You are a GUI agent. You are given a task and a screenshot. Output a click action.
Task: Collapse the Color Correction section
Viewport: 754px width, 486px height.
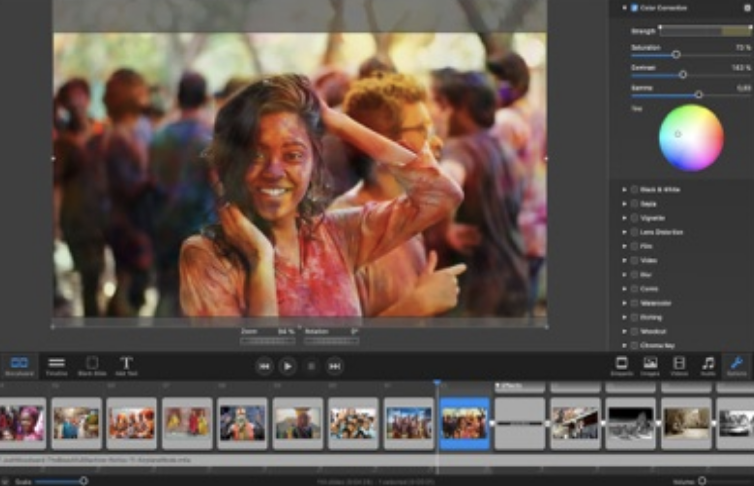(x=624, y=8)
